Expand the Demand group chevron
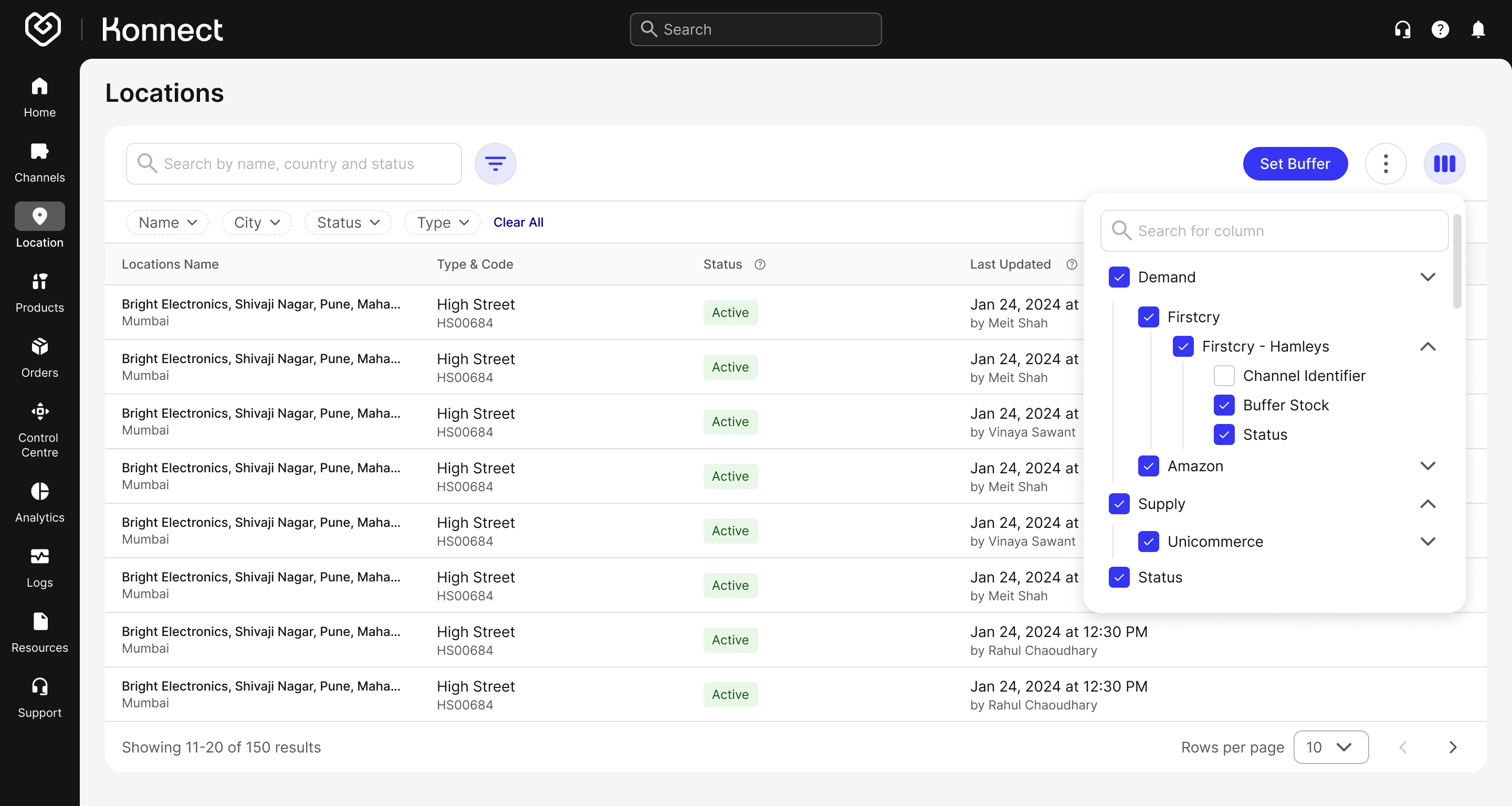1512x806 pixels. coord(1428,277)
